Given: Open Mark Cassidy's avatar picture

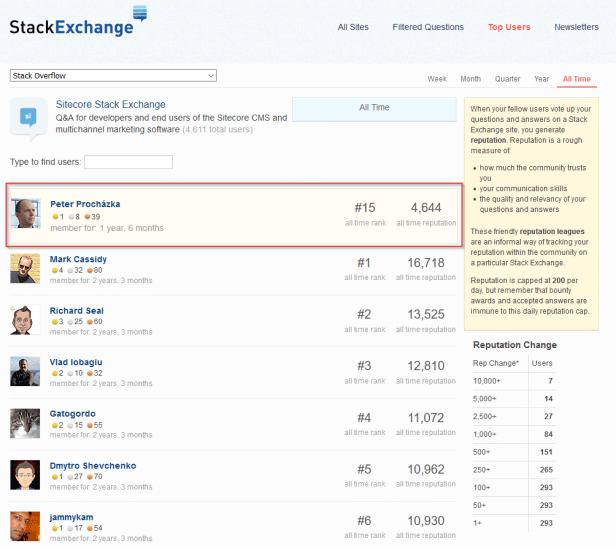Looking at the screenshot, I should (26, 268).
